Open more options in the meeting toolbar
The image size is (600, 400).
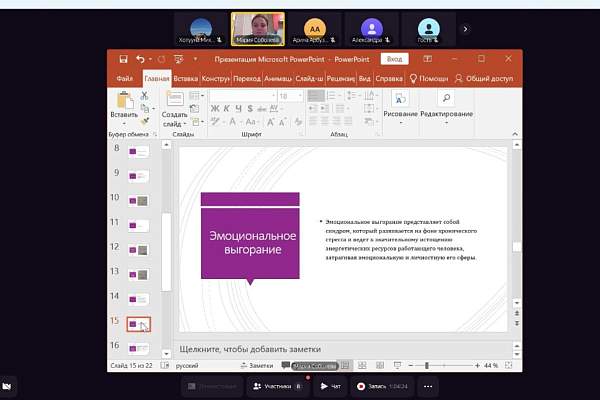[428, 386]
